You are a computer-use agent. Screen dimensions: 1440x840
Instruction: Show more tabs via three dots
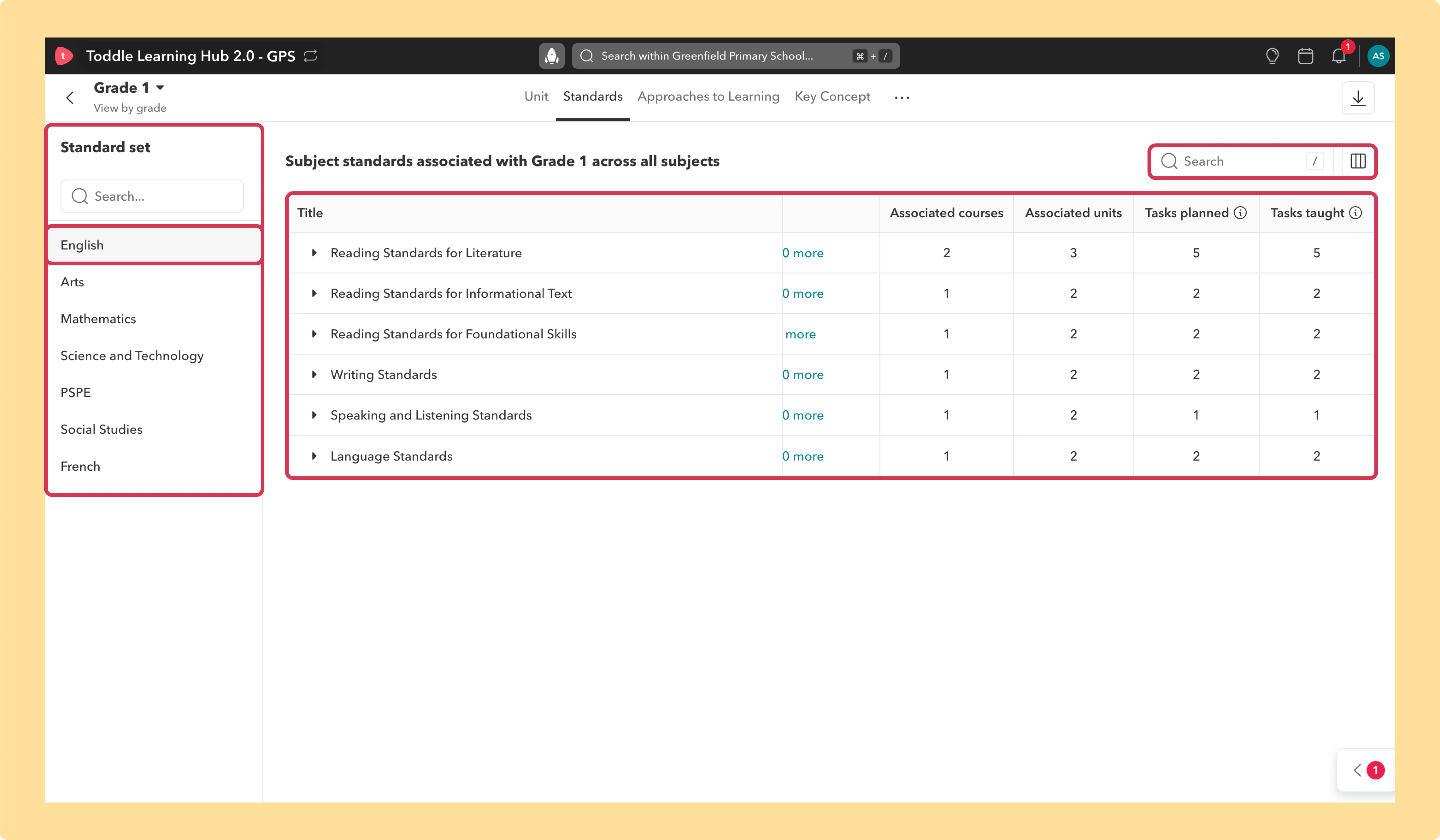[x=902, y=98]
